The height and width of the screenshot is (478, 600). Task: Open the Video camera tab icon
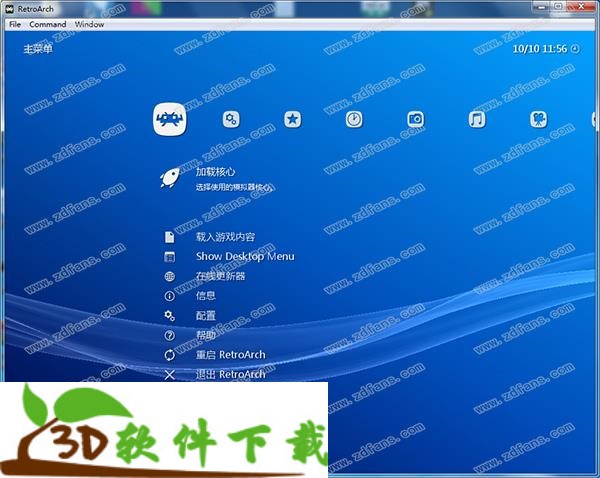point(538,119)
